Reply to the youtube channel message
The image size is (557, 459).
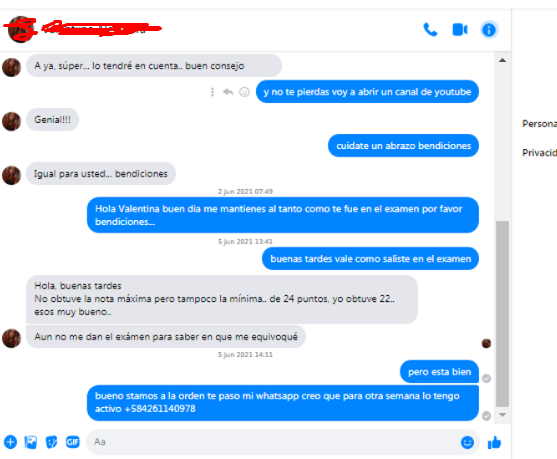pyautogui.click(x=228, y=92)
